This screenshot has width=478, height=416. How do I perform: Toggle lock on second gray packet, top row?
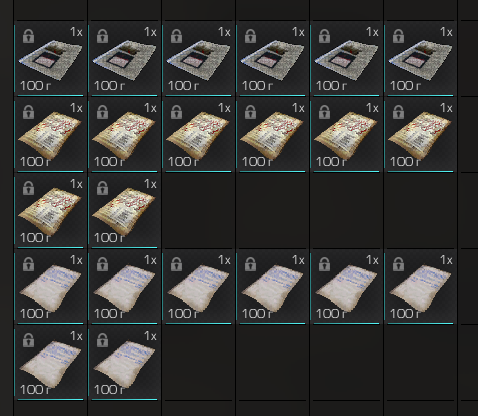click(102, 36)
